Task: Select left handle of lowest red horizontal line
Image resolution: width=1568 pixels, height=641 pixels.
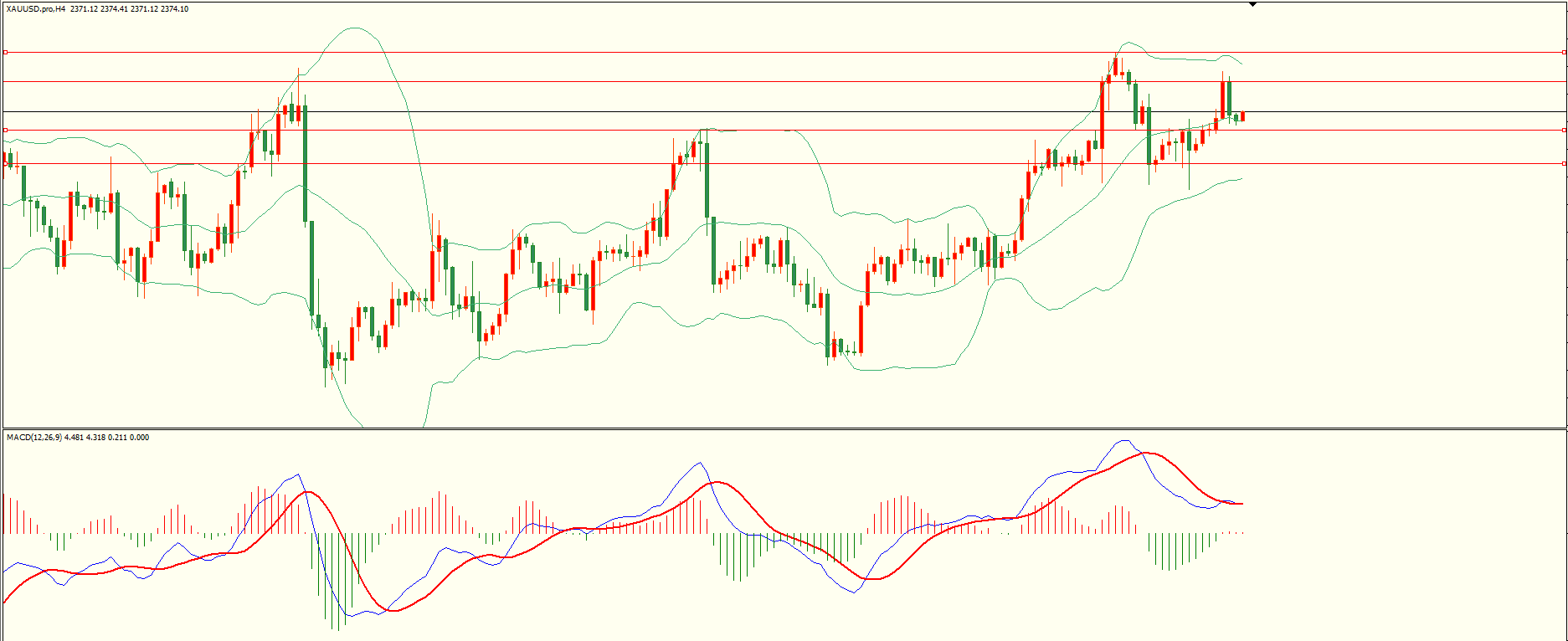Action: [5, 163]
